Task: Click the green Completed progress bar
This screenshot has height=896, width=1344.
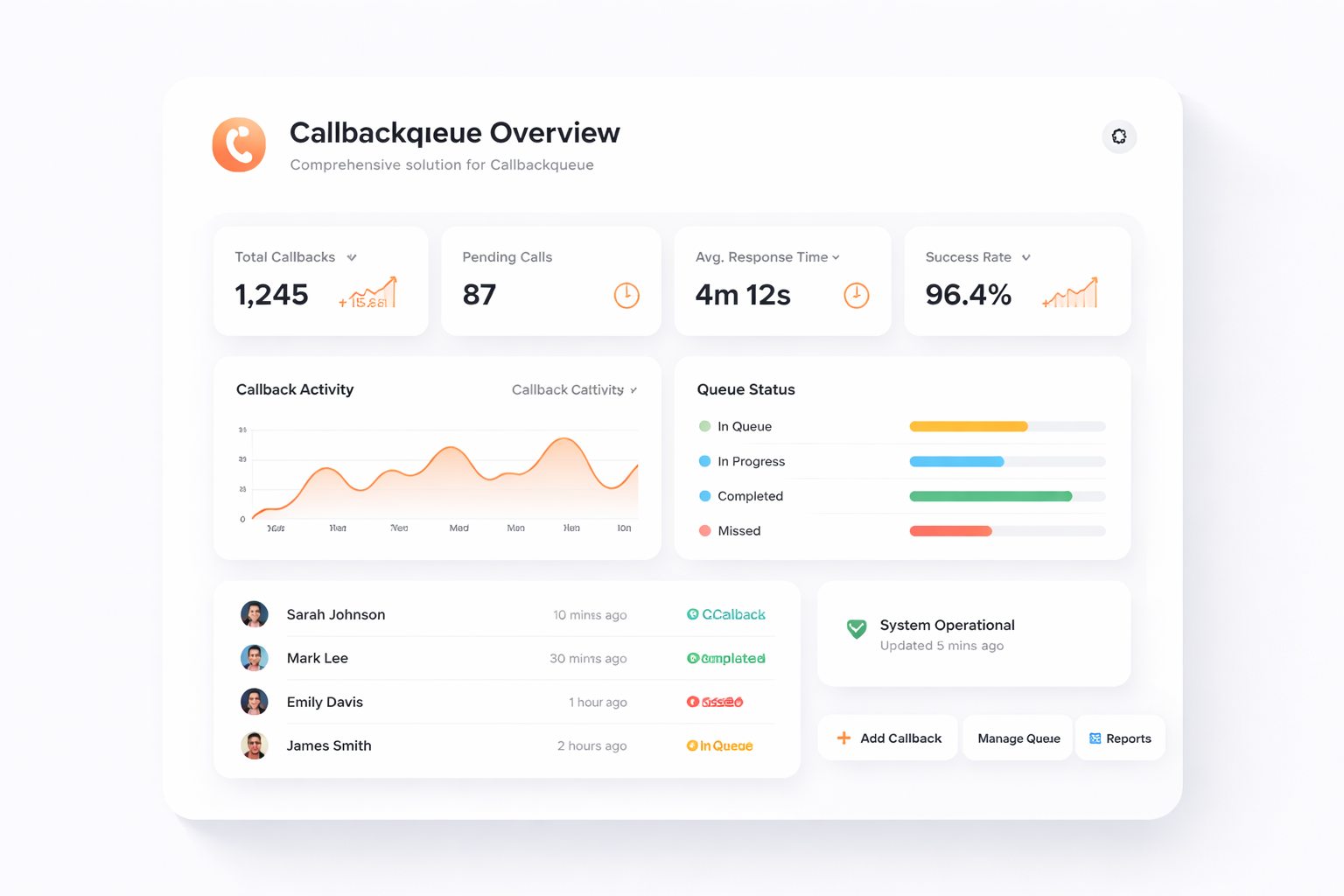Action: pyautogui.click(x=990, y=496)
